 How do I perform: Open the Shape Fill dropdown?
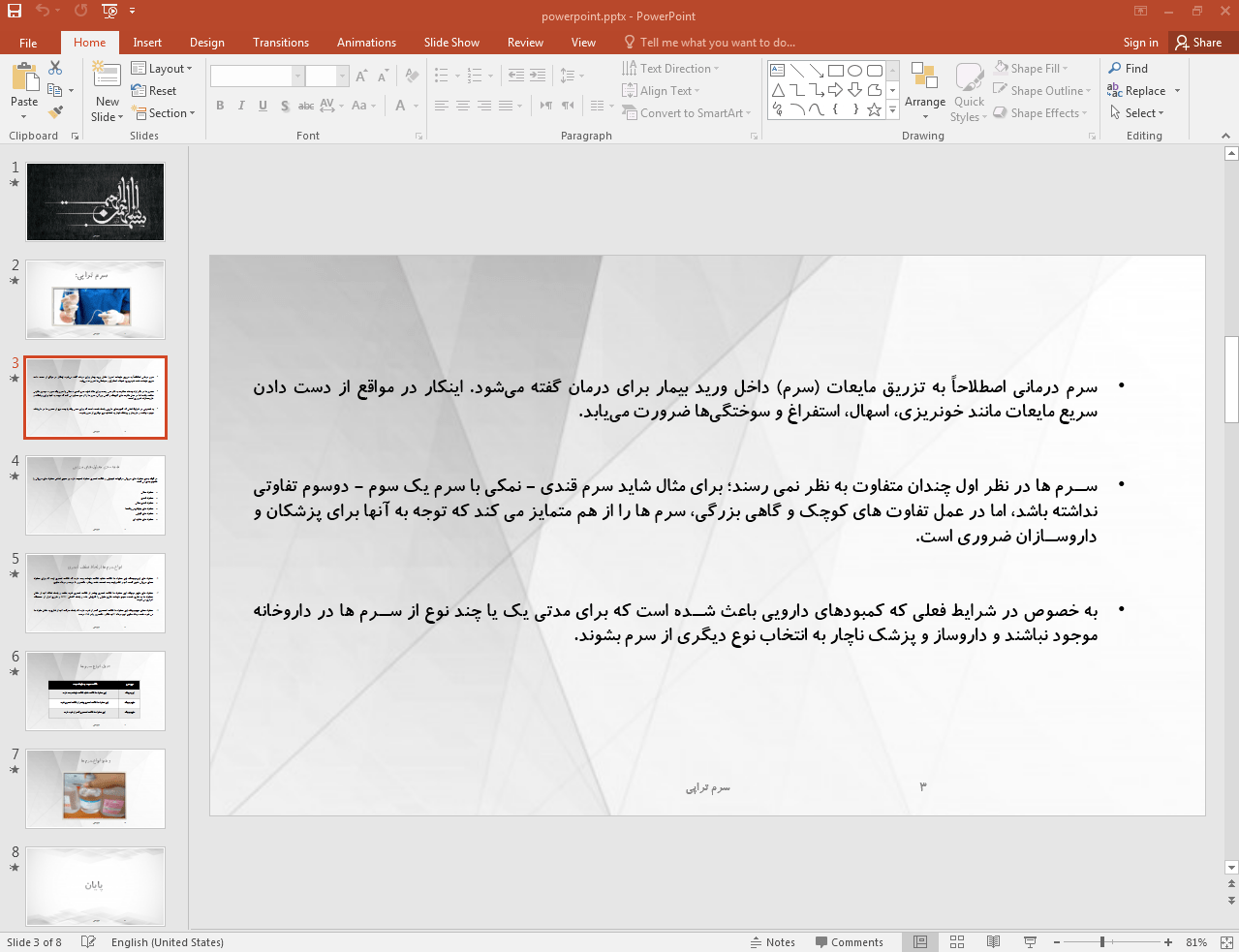1031,69
